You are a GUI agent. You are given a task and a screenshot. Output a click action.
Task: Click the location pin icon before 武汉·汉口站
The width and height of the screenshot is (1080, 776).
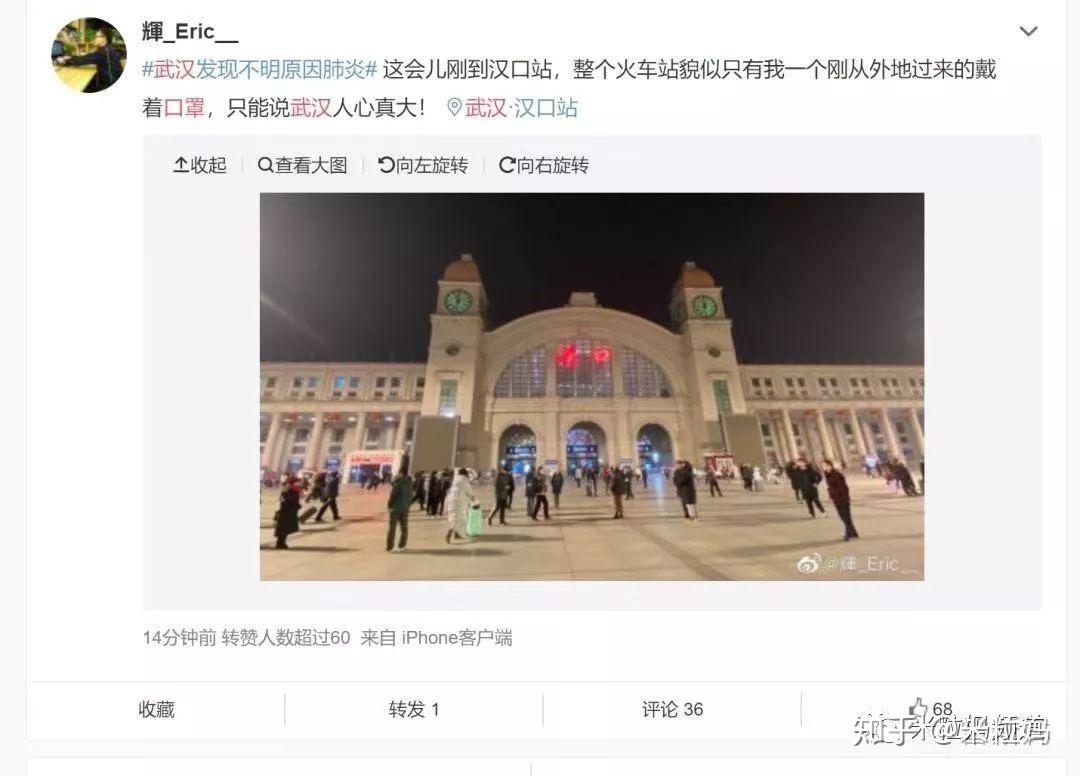(x=455, y=107)
